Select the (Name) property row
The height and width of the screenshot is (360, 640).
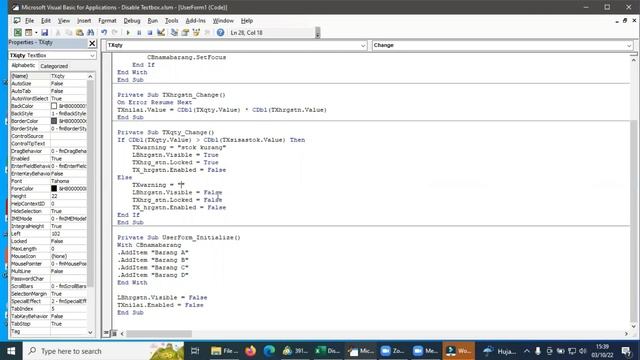pyautogui.click(x=48, y=76)
